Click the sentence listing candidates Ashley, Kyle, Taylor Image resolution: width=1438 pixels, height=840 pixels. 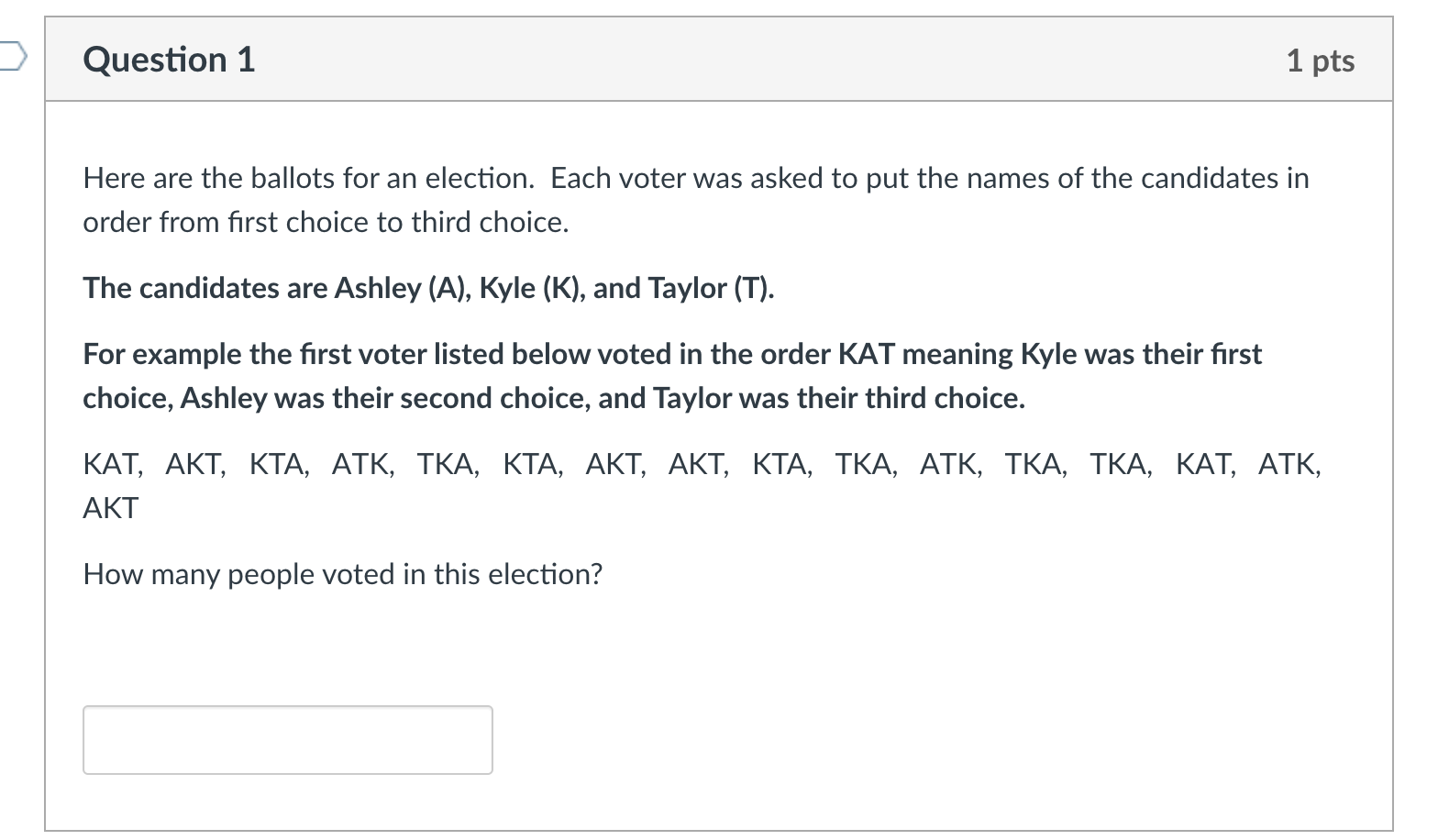[429, 288]
